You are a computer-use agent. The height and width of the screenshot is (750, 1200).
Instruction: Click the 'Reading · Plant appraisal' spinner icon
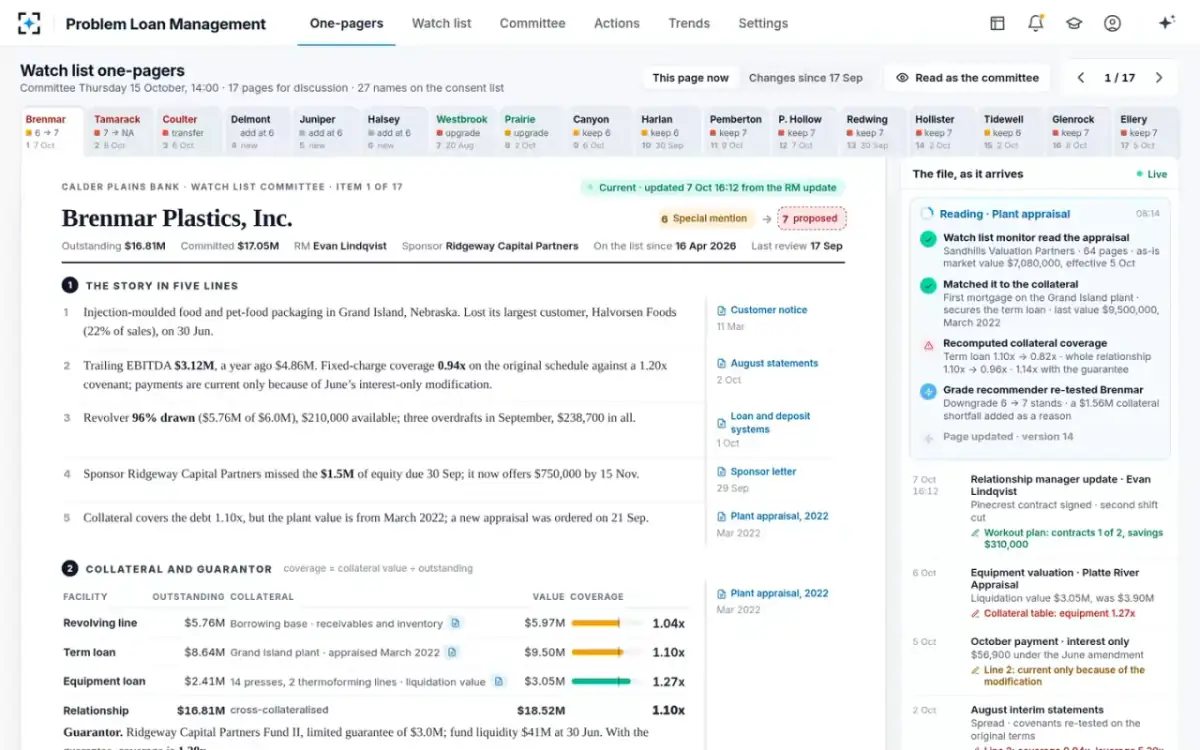pyautogui.click(x=927, y=214)
